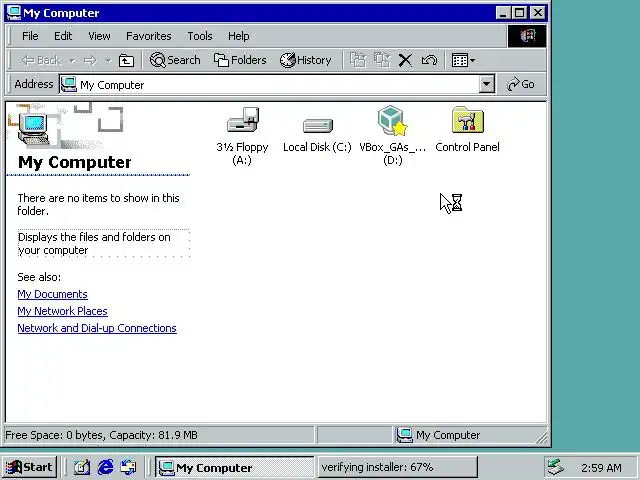Screen dimensions: 640x480
Task: Minimize the My Computer window
Action: (x=503, y=13)
